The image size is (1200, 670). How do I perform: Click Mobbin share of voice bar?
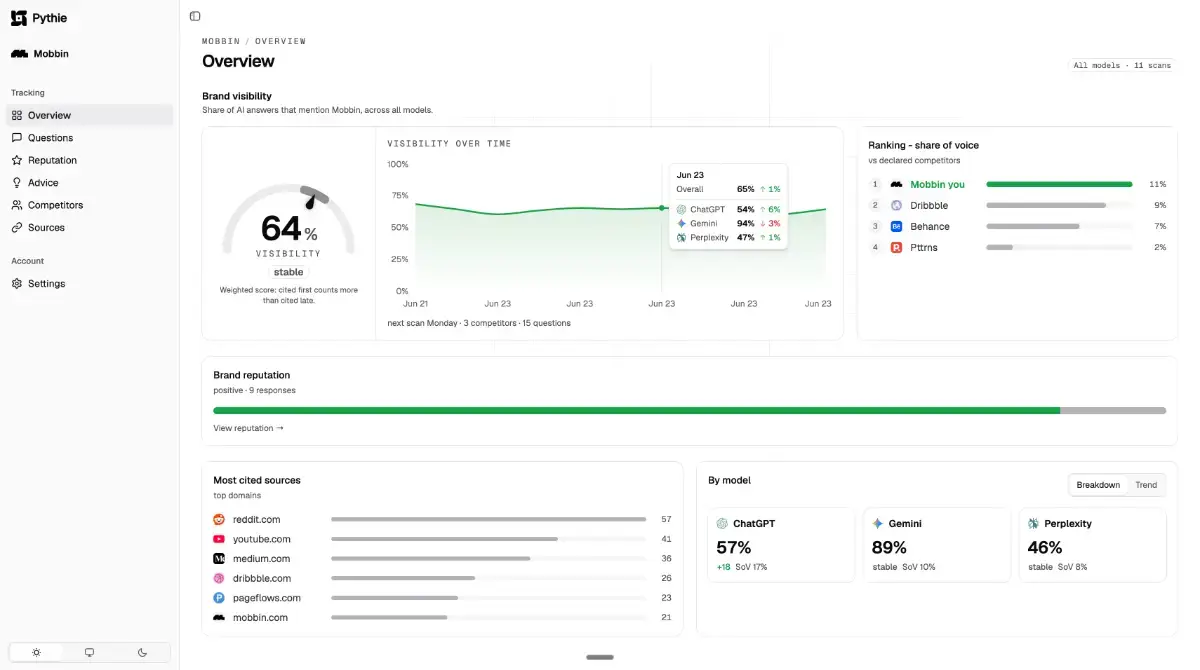coord(1059,184)
